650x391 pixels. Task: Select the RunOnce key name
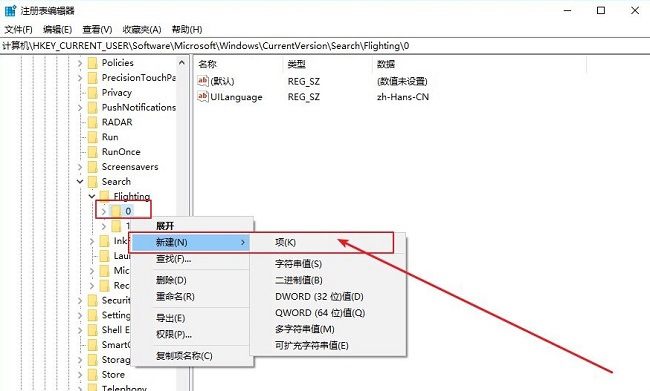[x=121, y=152]
